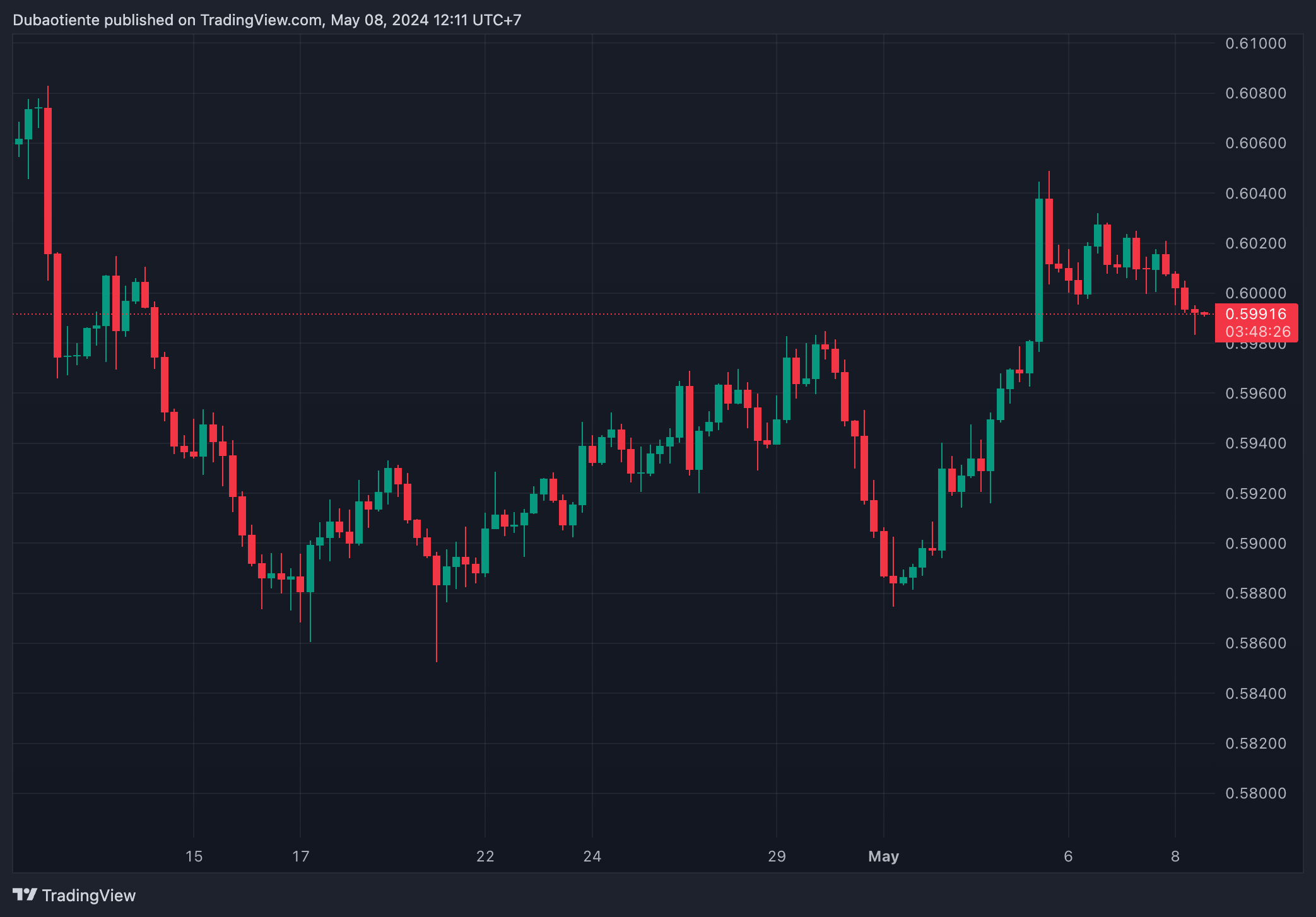Click the 0.58600 price axis label

[1255, 643]
